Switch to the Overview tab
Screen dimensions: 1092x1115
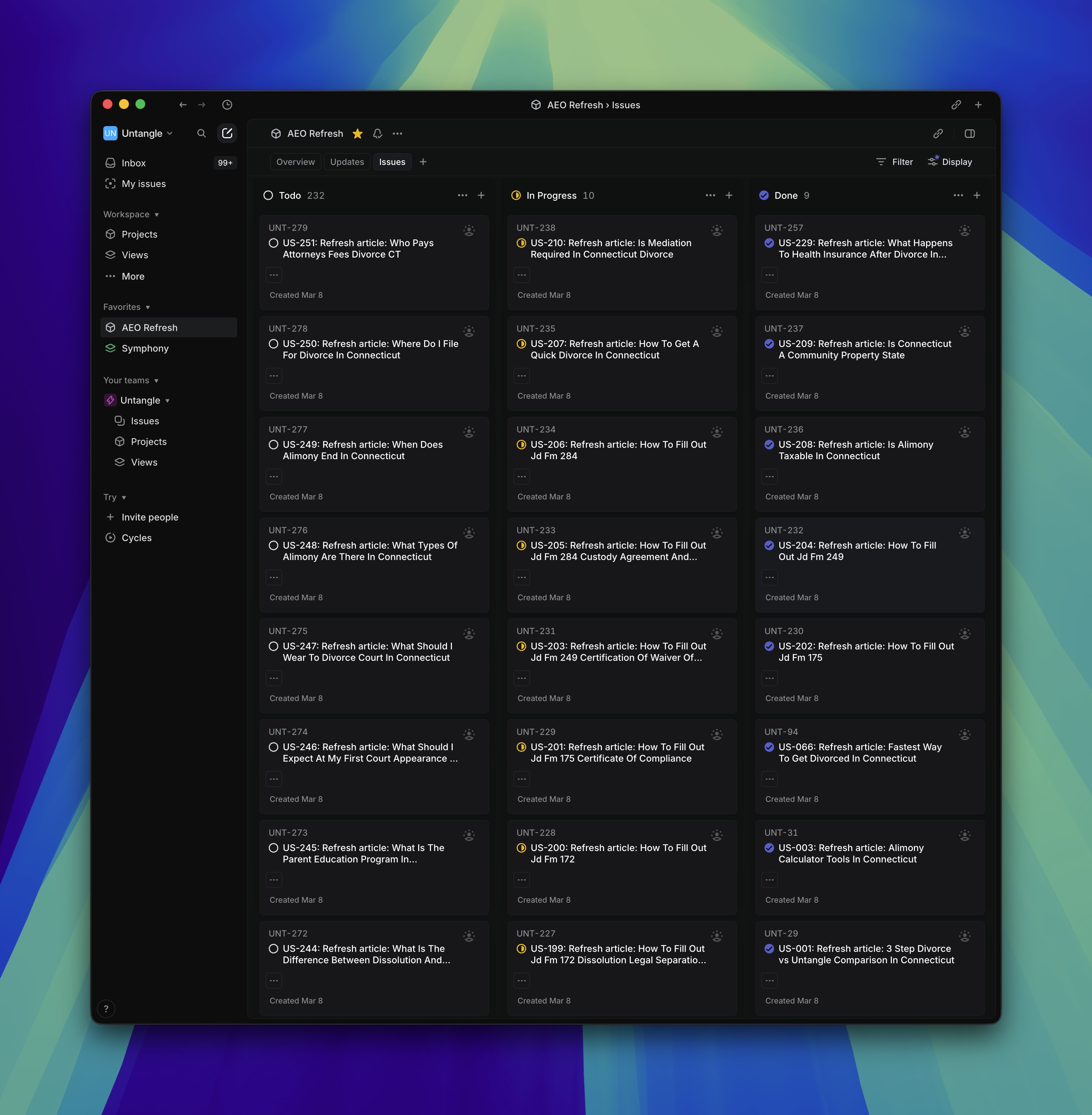[x=295, y=162]
